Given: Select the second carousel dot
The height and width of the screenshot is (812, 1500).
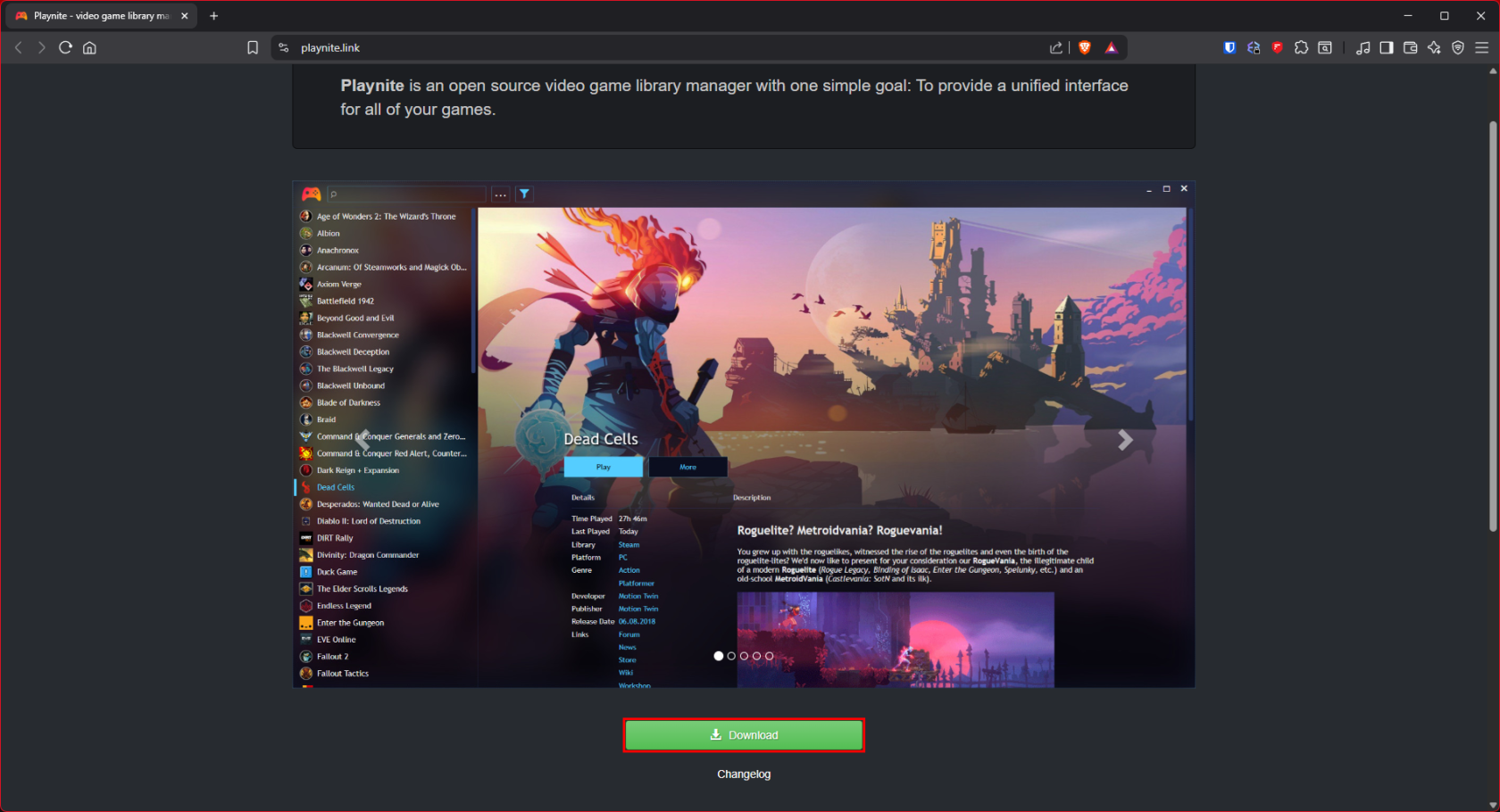Looking at the screenshot, I should click(x=730, y=655).
